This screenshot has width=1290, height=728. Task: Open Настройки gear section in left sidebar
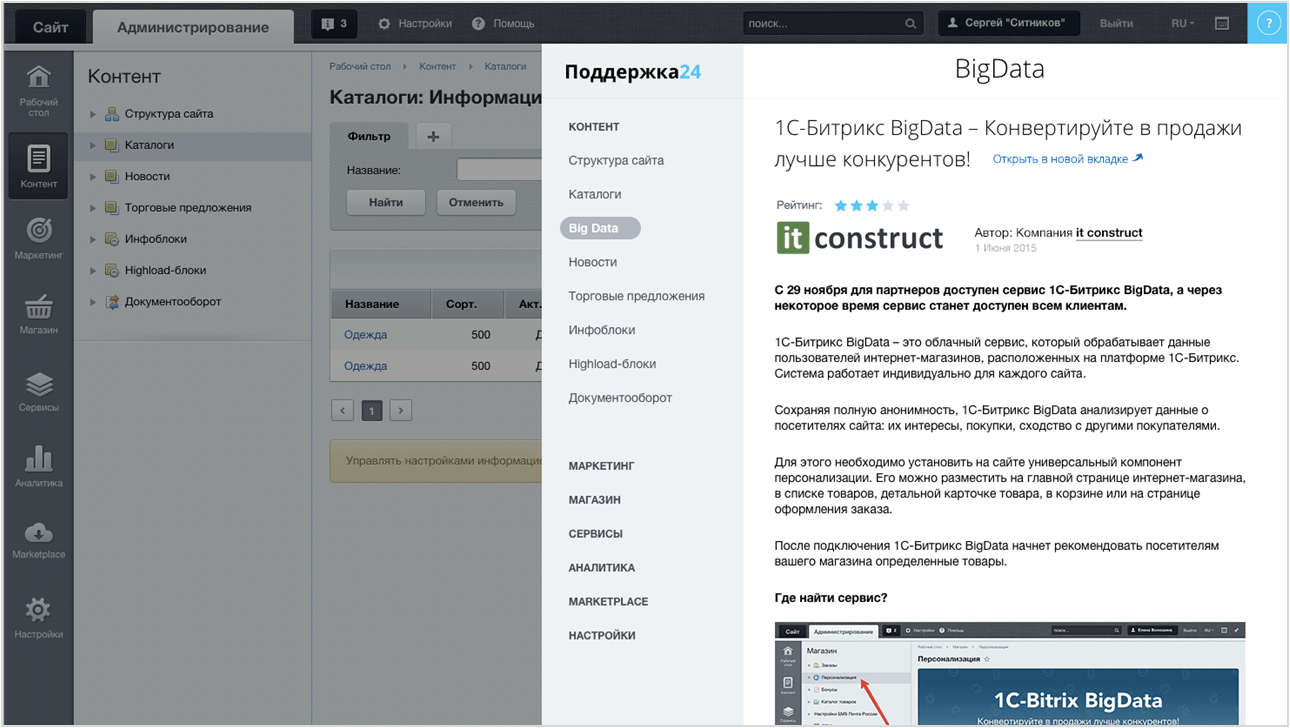coord(38,617)
